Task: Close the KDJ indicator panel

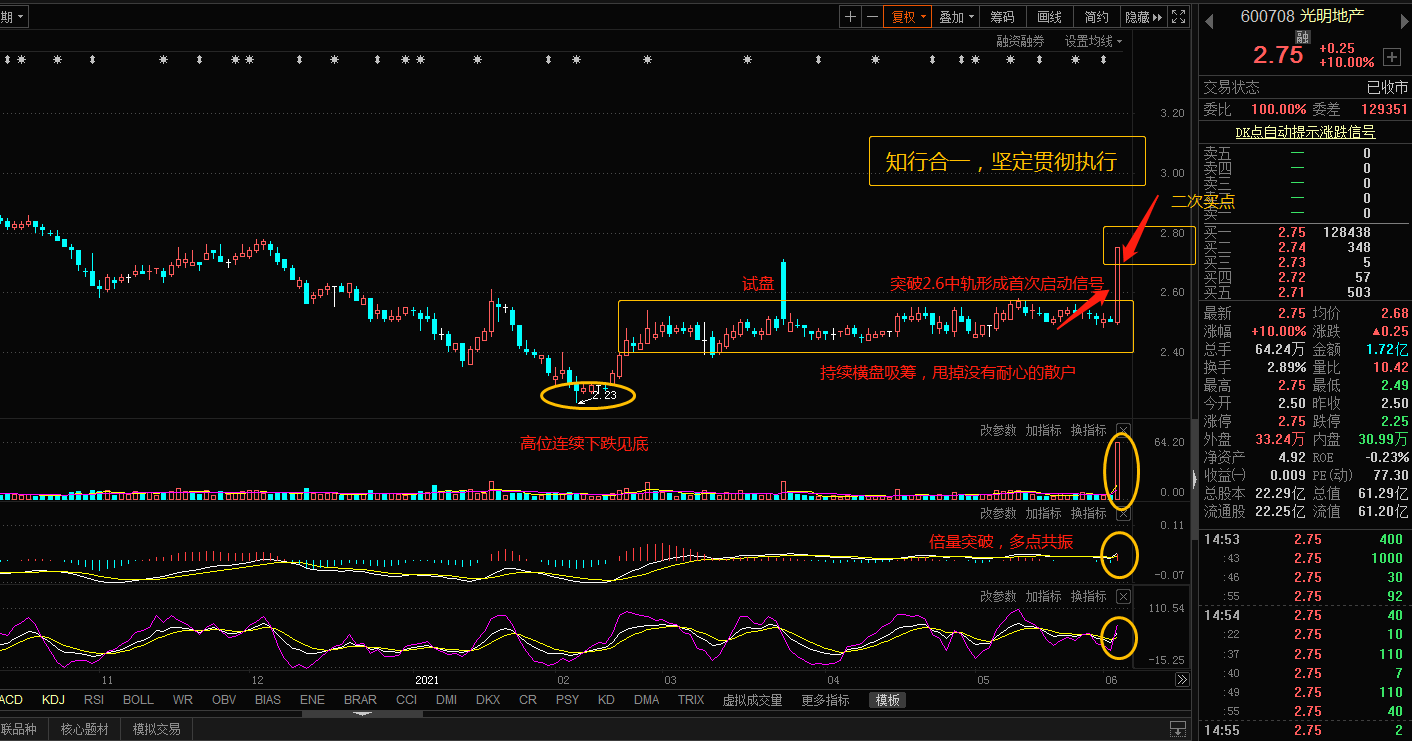Action: point(1123,596)
